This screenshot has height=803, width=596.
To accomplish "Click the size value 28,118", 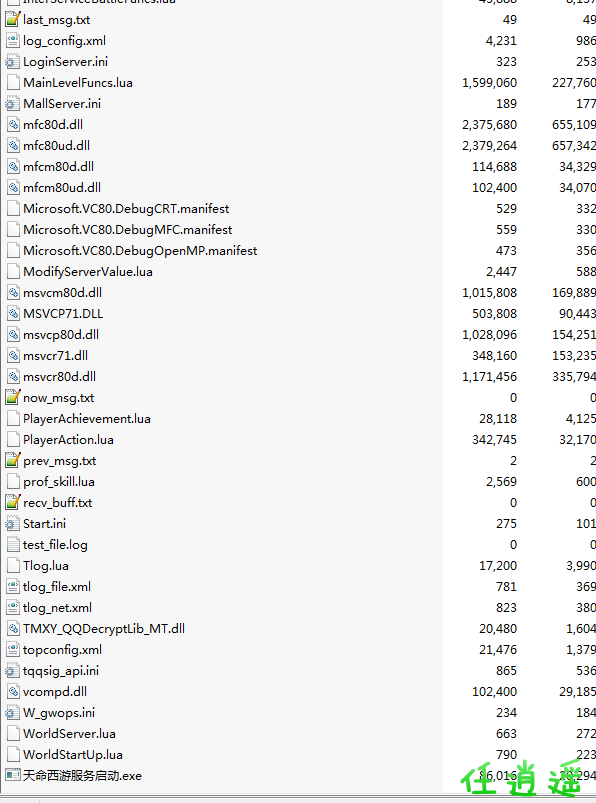I will click(498, 418).
